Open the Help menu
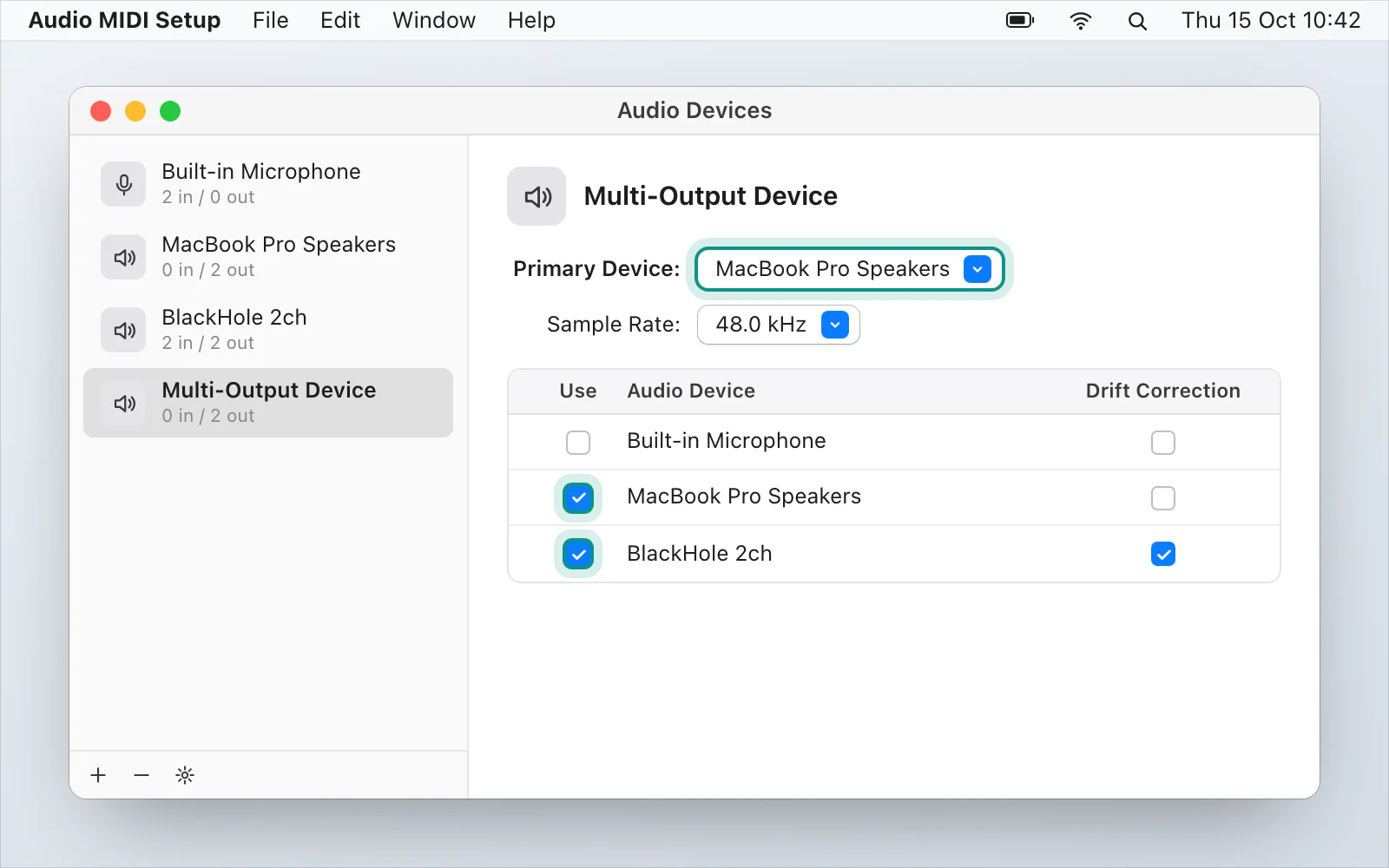Image resolution: width=1389 pixels, height=868 pixels. [531, 20]
